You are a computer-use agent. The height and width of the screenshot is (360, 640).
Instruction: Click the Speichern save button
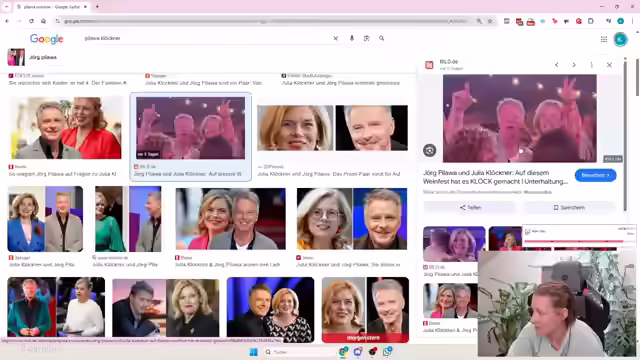click(x=569, y=207)
